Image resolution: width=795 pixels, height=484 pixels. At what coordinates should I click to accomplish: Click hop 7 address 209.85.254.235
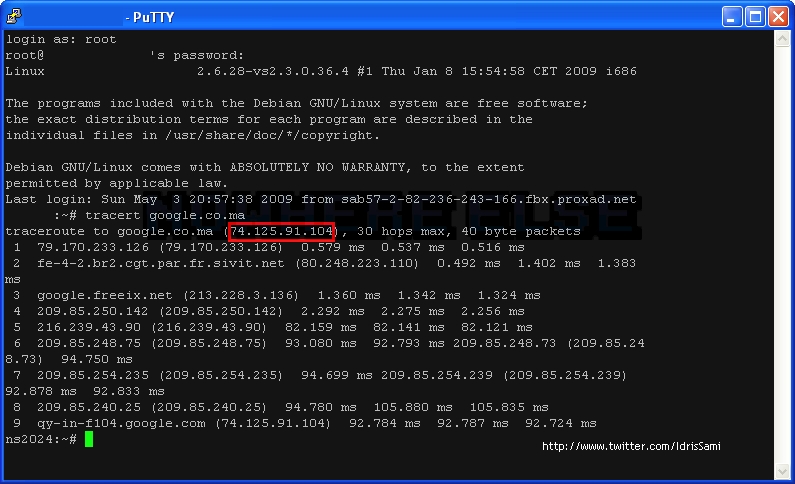pos(93,375)
